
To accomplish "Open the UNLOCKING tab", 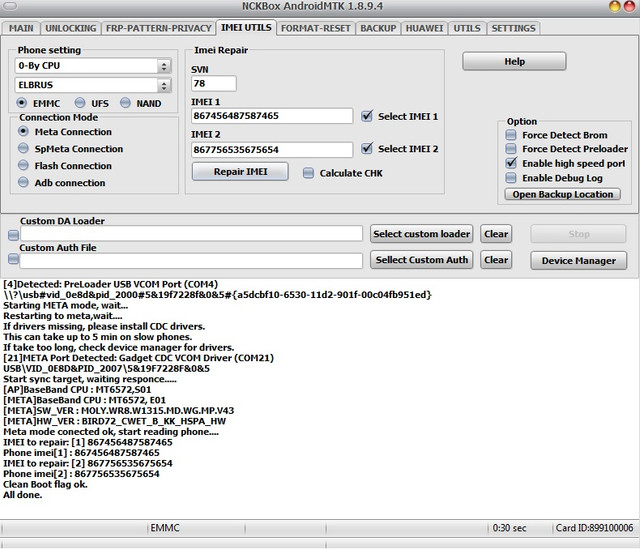I will (71, 28).
